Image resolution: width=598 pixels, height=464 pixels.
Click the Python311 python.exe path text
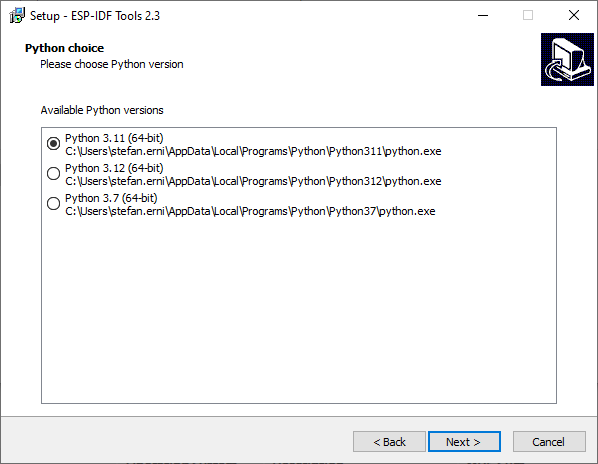pyautogui.click(x=253, y=151)
